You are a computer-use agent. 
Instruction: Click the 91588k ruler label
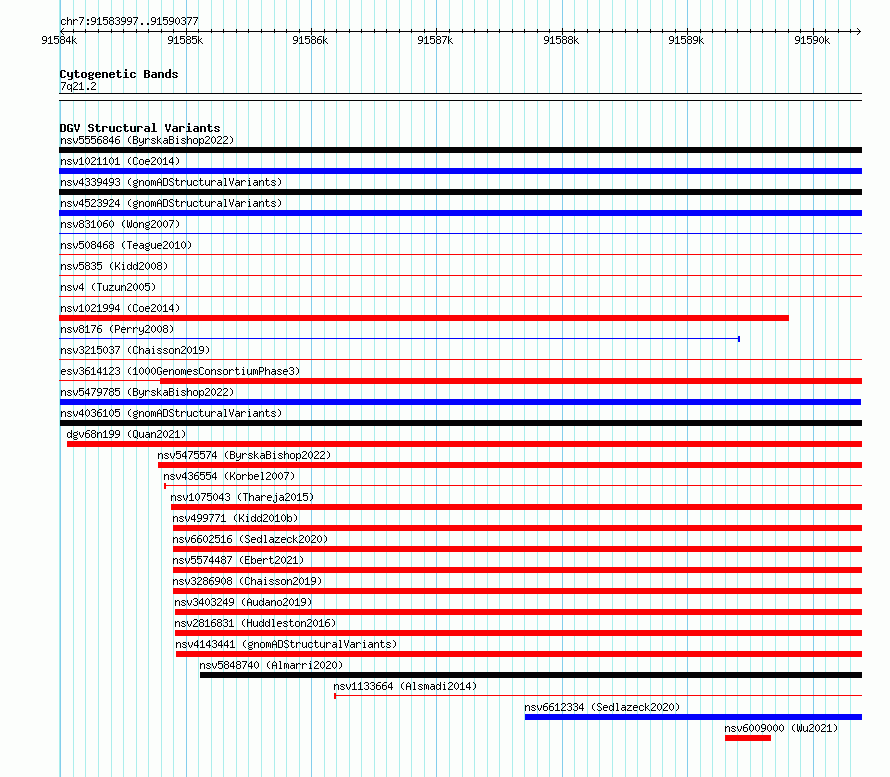[561, 40]
